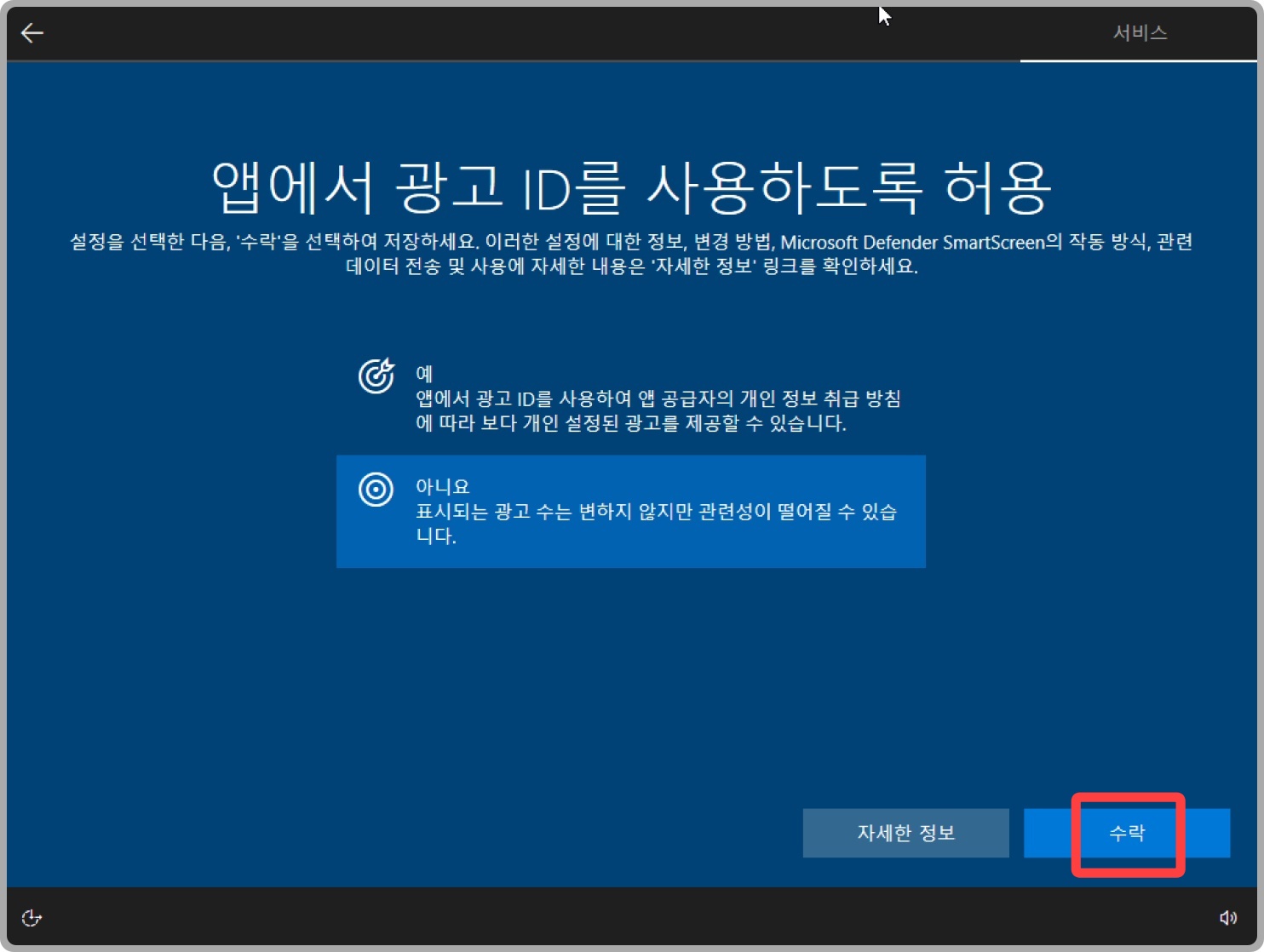1264x952 pixels.
Task: Adjust the sound level via the volume icon
Action: 1229,917
